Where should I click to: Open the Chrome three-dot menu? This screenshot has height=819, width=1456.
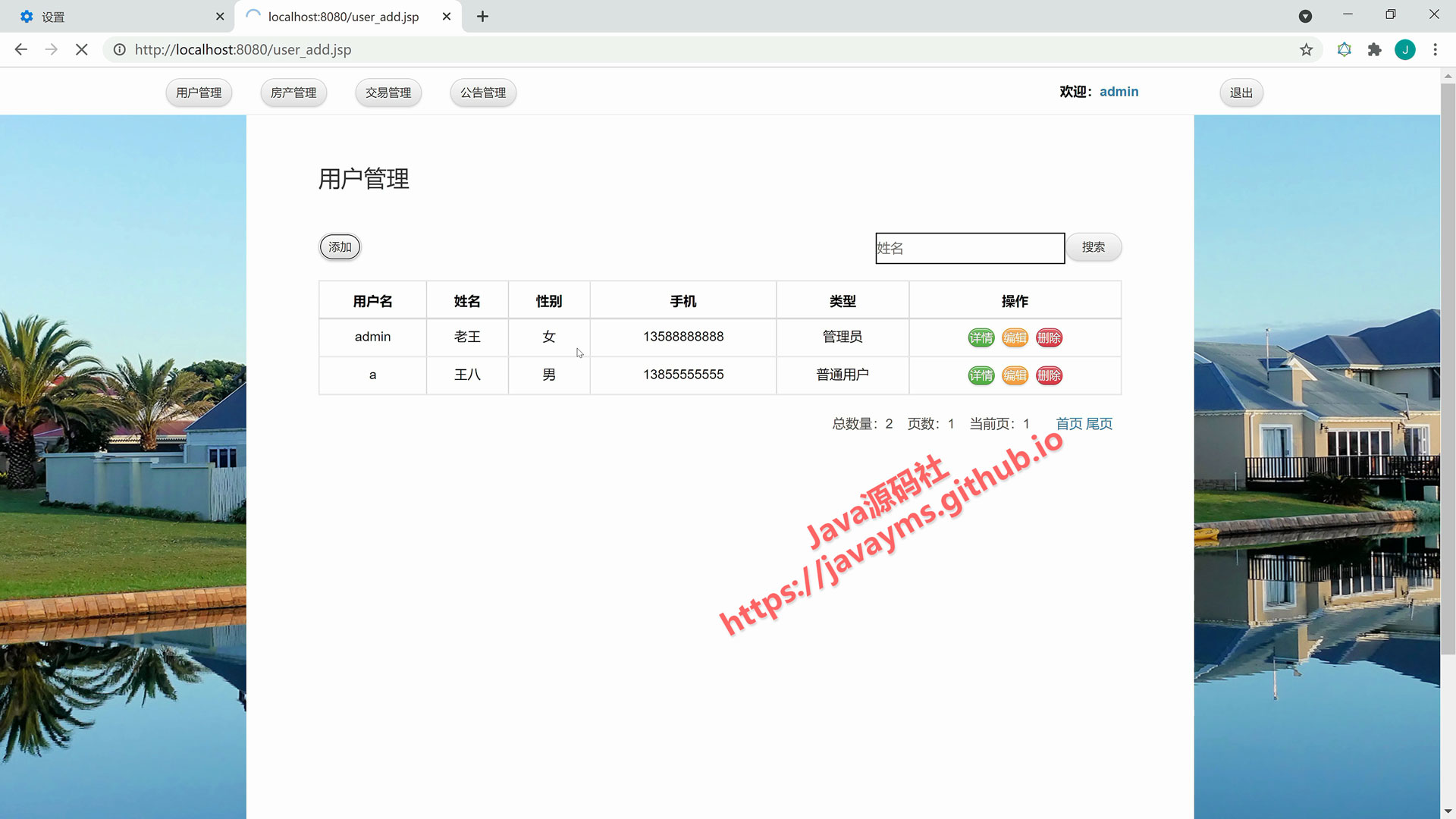[1435, 49]
